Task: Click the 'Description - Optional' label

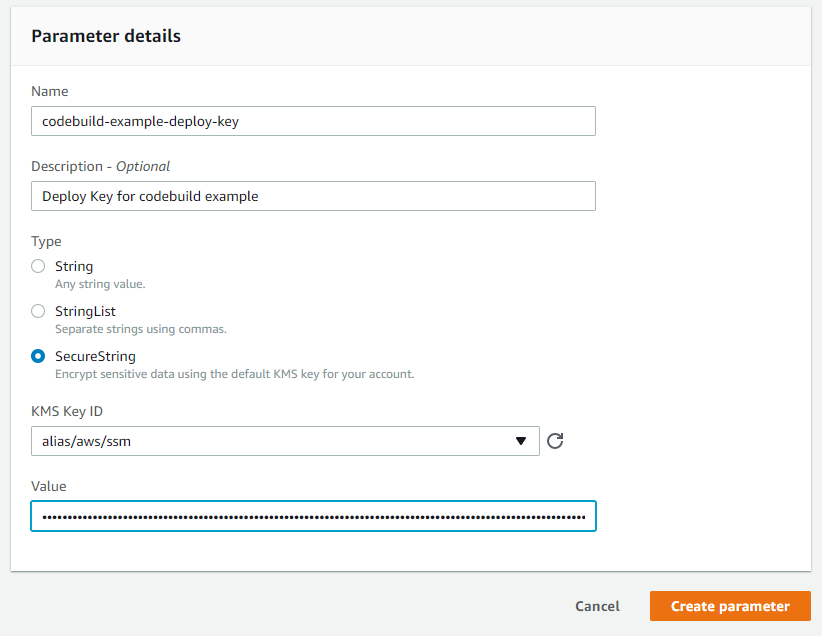Action: pos(100,166)
